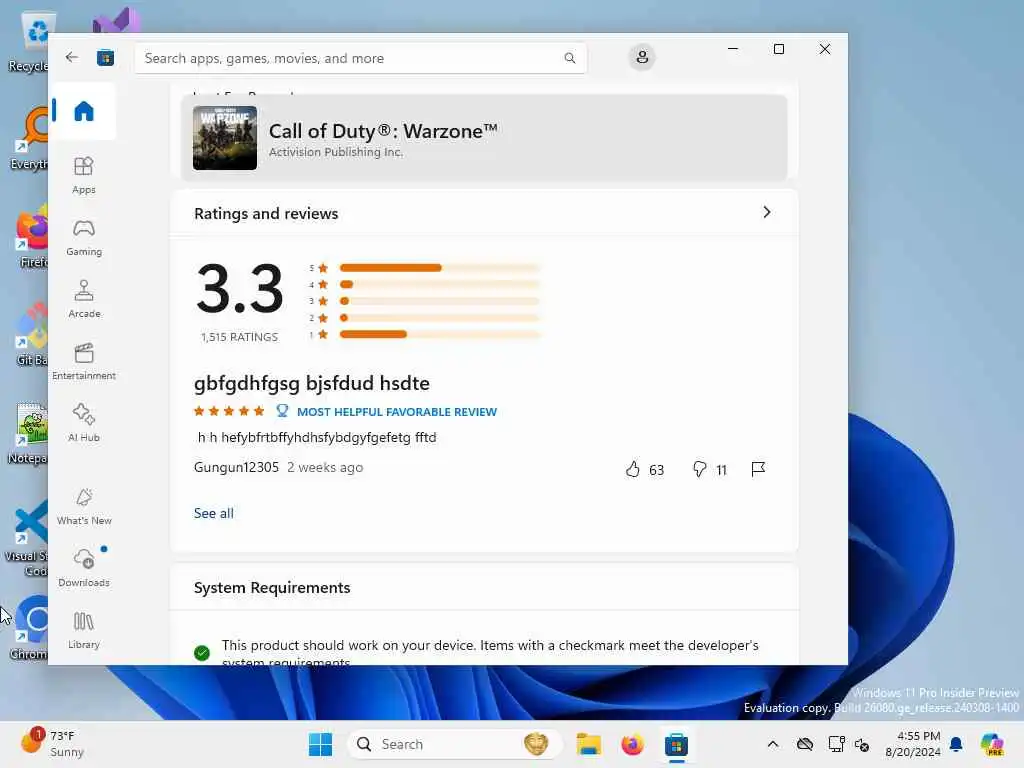Open File Explorer from the taskbar
This screenshot has width=1024, height=768.
click(588, 744)
